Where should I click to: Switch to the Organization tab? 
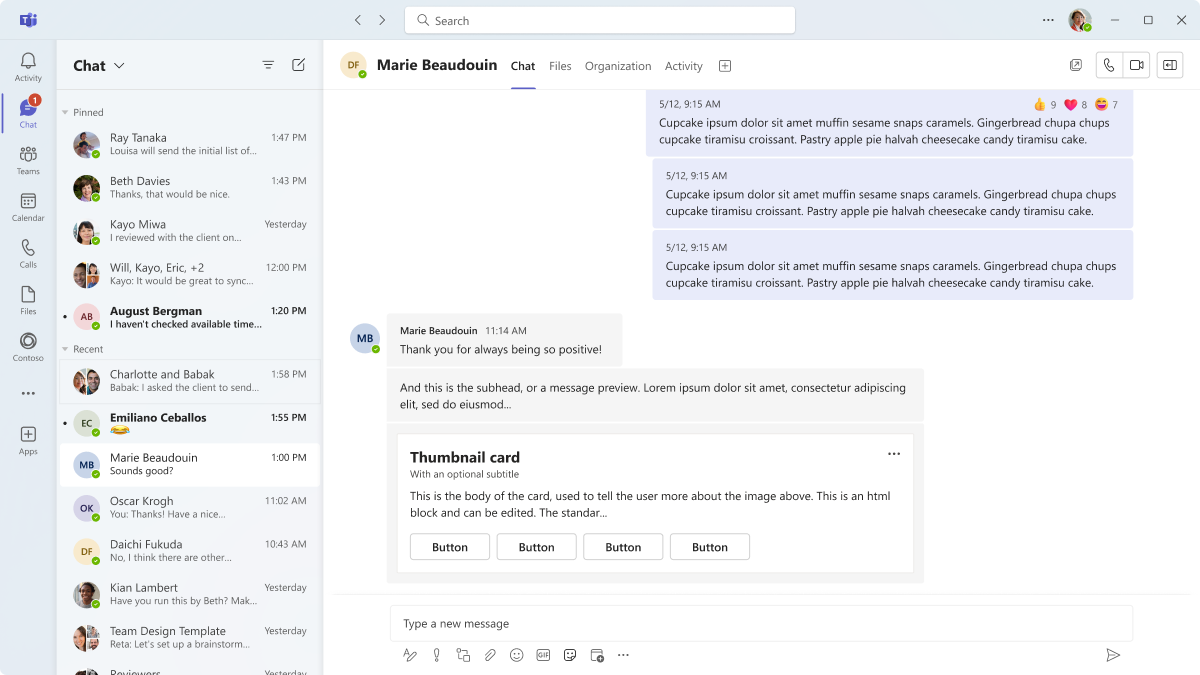click(617, 66)
